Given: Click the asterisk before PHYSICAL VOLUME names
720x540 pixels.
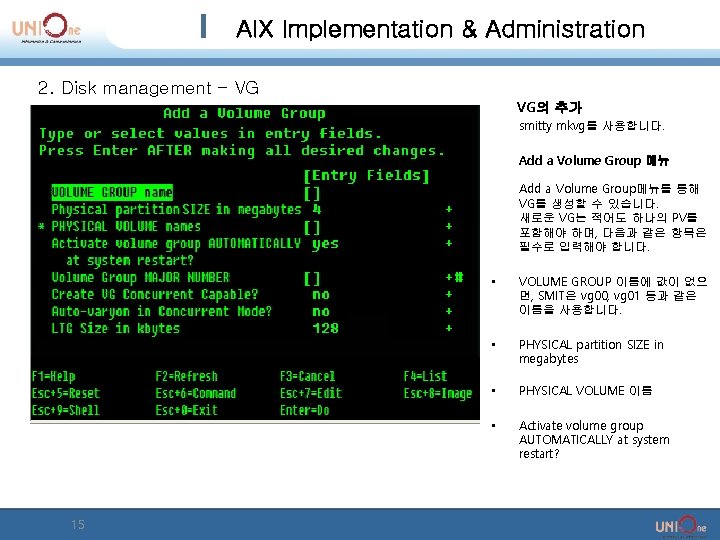Looking at the screenshot, I should click(41, 227).
